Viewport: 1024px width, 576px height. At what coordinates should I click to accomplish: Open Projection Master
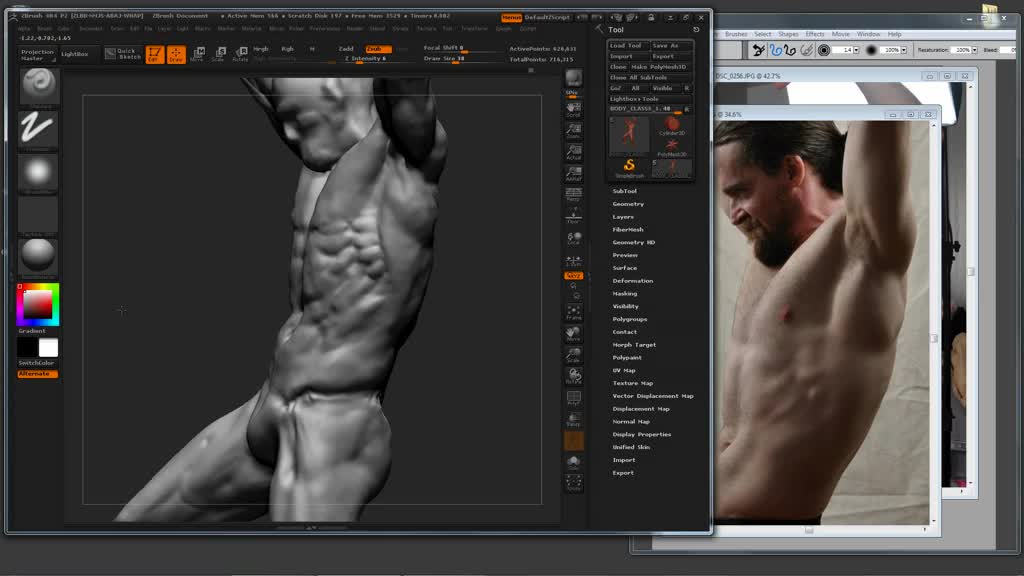[x=37, y=55]
